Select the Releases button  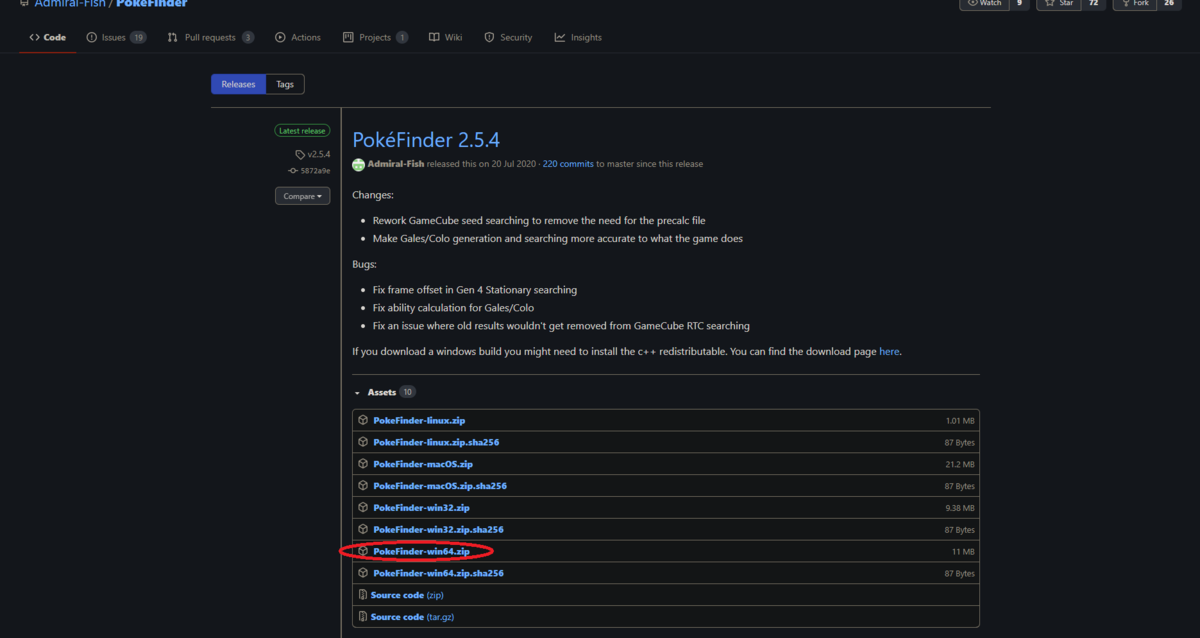click(238, 84)
